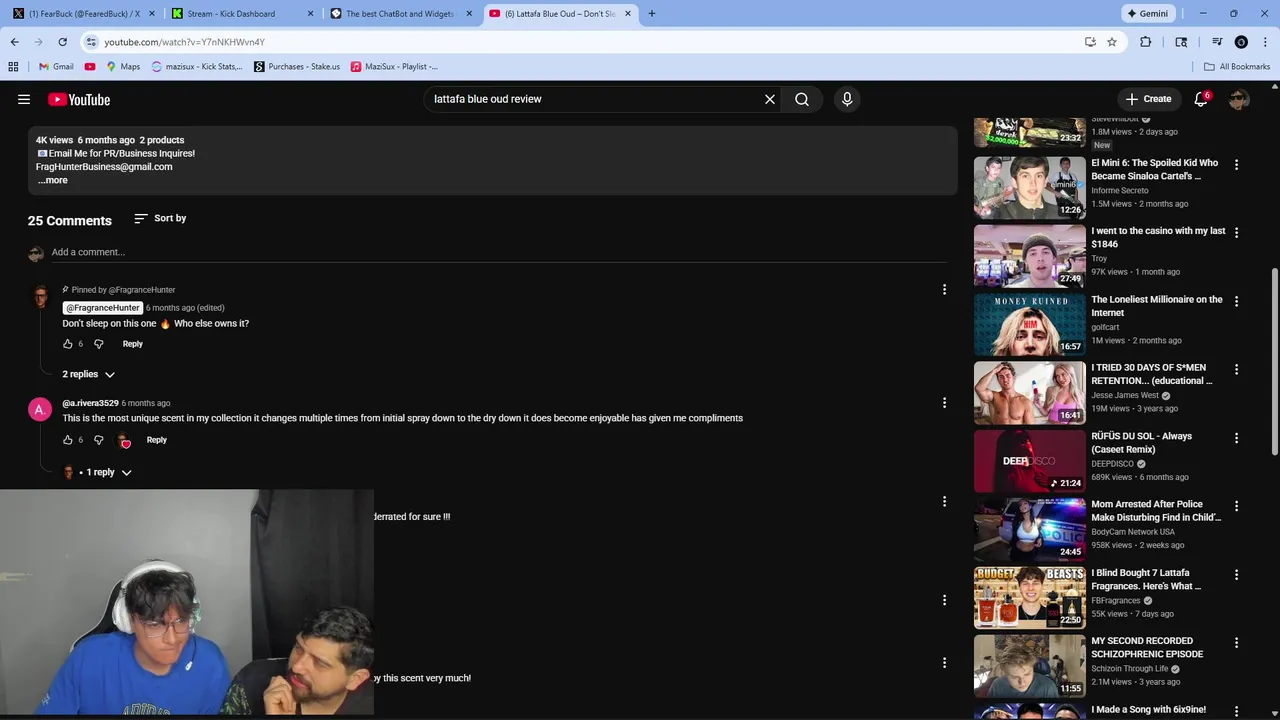Click the address bar URL
1280x720 pixels.
pyautogui.click(x=184, y=42)
